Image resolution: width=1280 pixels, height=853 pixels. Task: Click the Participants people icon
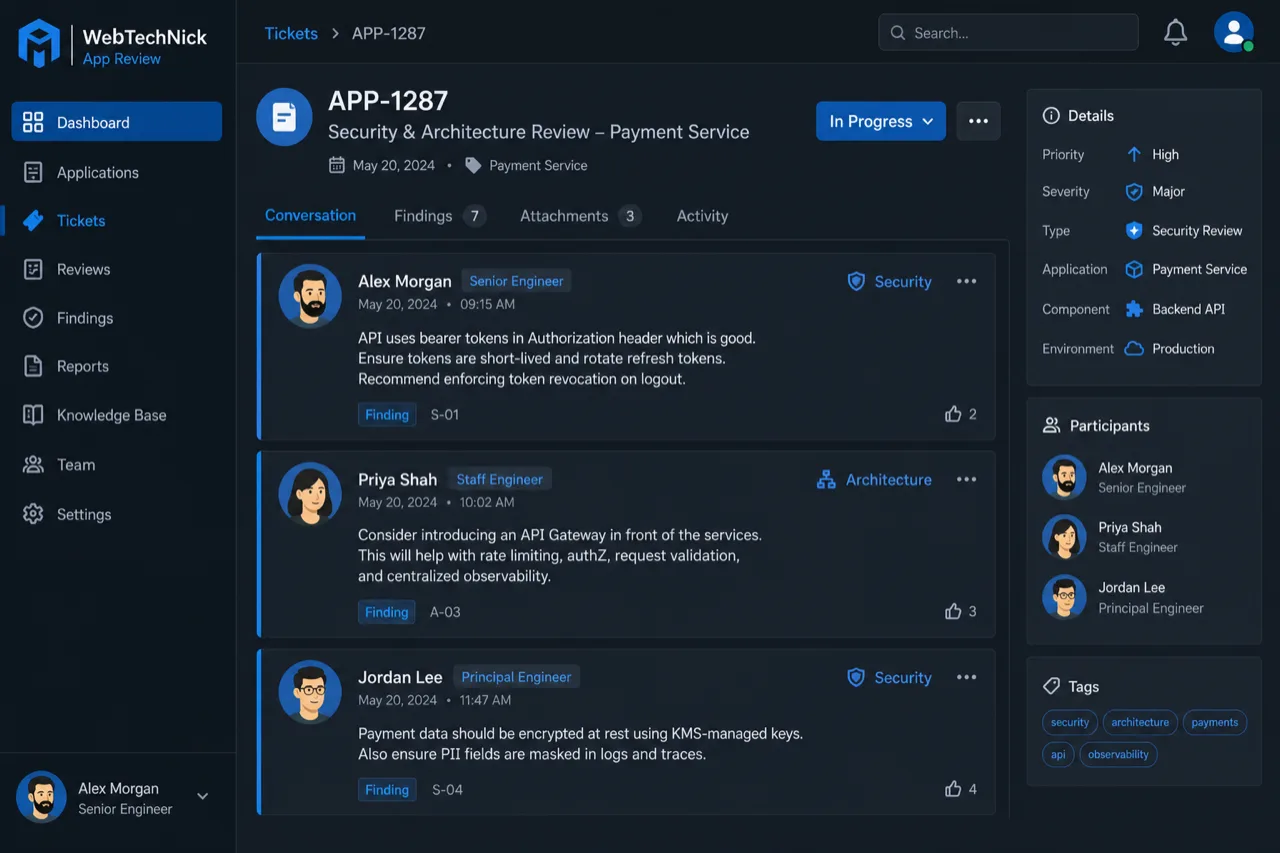[1051, 425]
